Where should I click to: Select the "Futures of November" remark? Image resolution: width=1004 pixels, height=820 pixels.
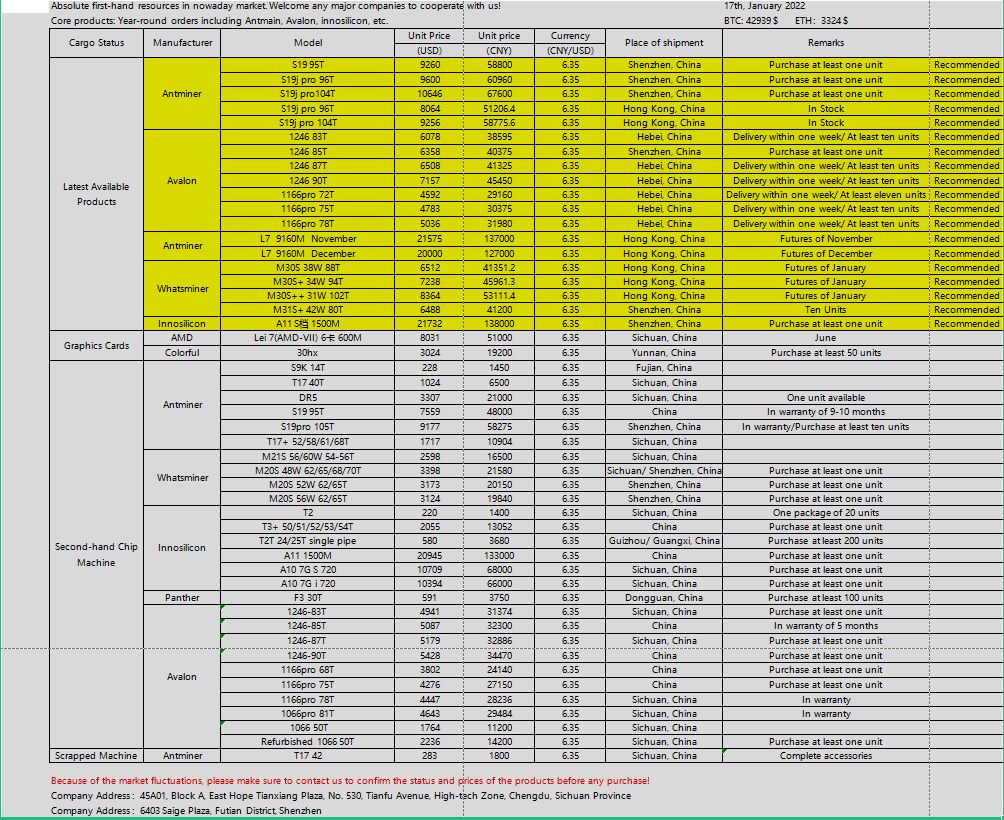[x=826, y=239]
